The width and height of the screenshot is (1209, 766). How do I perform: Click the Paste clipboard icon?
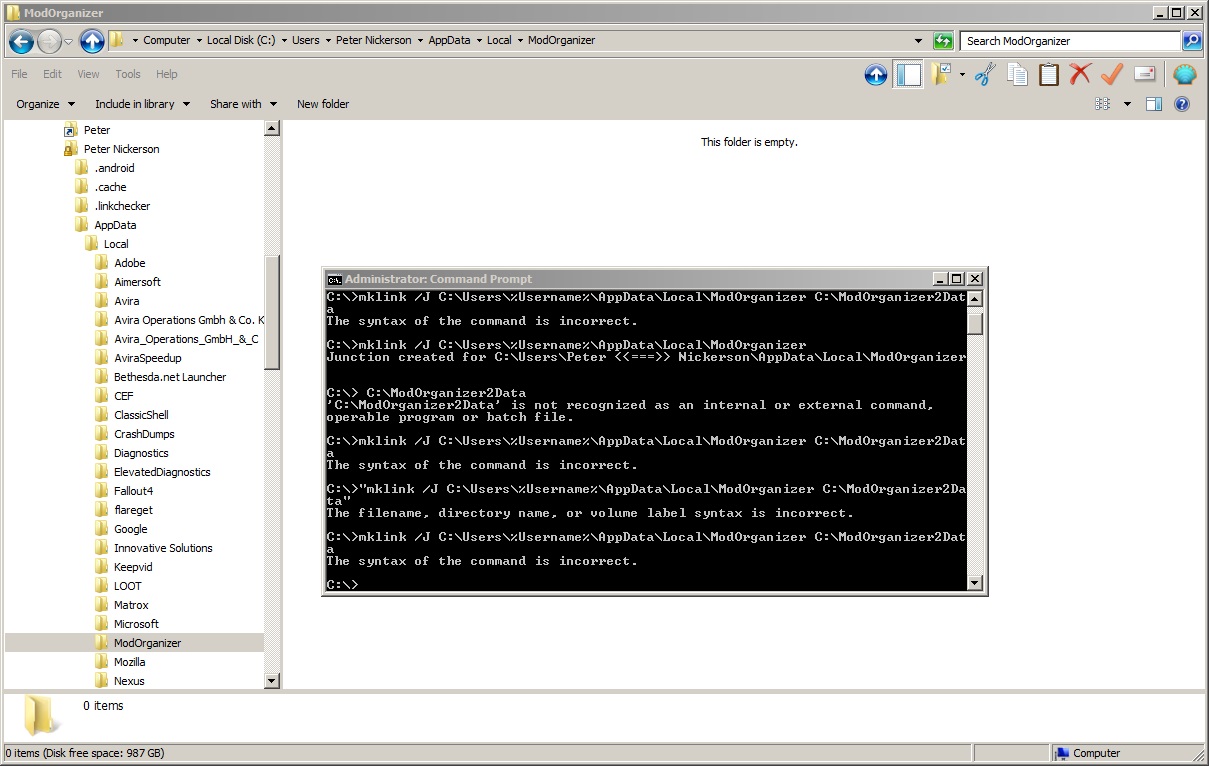pos(1048,75)
